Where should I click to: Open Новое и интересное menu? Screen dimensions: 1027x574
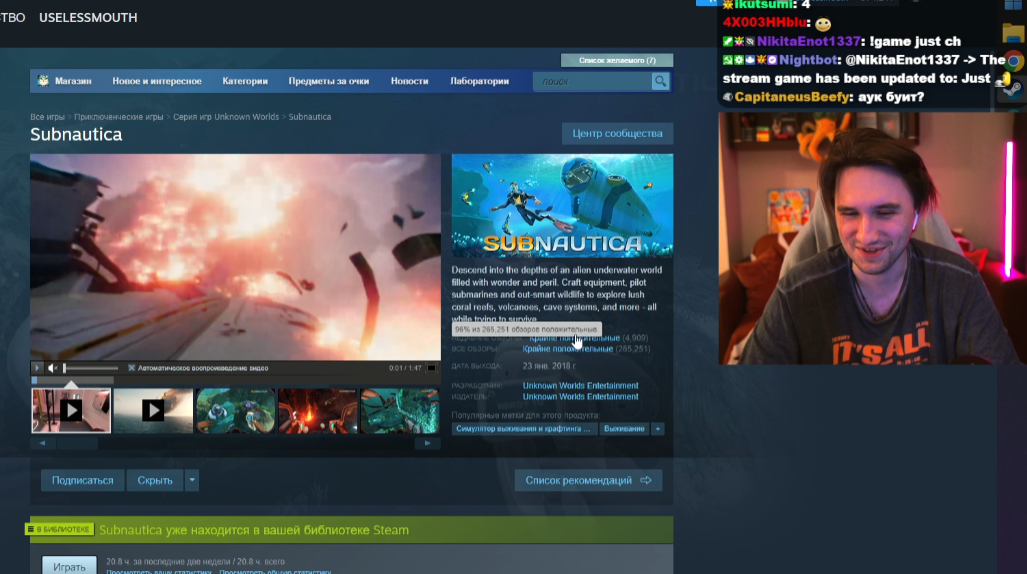coord(157,81)
